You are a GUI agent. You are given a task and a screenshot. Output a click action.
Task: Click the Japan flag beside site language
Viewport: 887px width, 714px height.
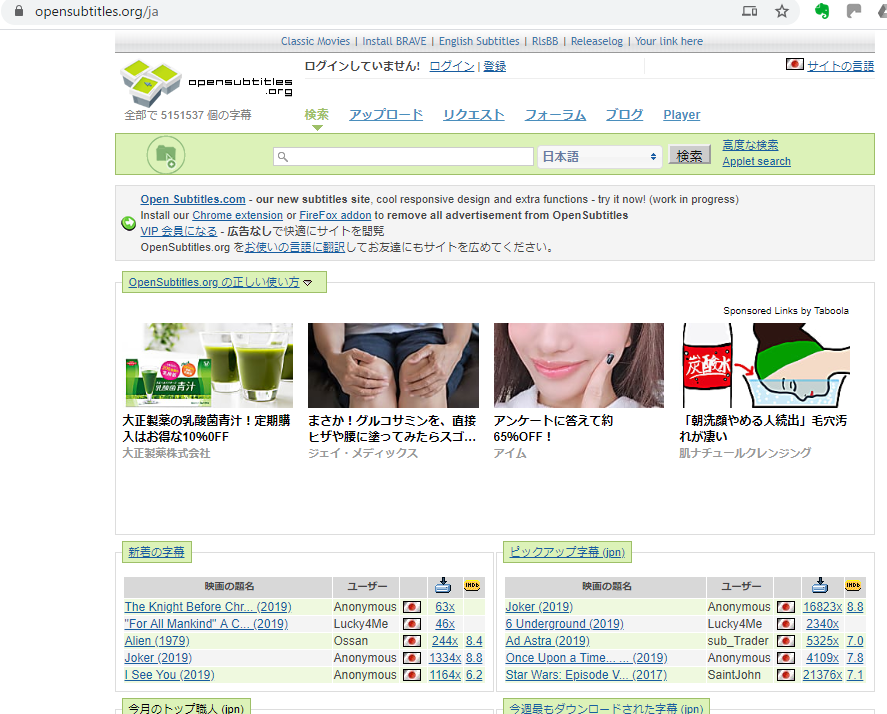click(794, 64)
